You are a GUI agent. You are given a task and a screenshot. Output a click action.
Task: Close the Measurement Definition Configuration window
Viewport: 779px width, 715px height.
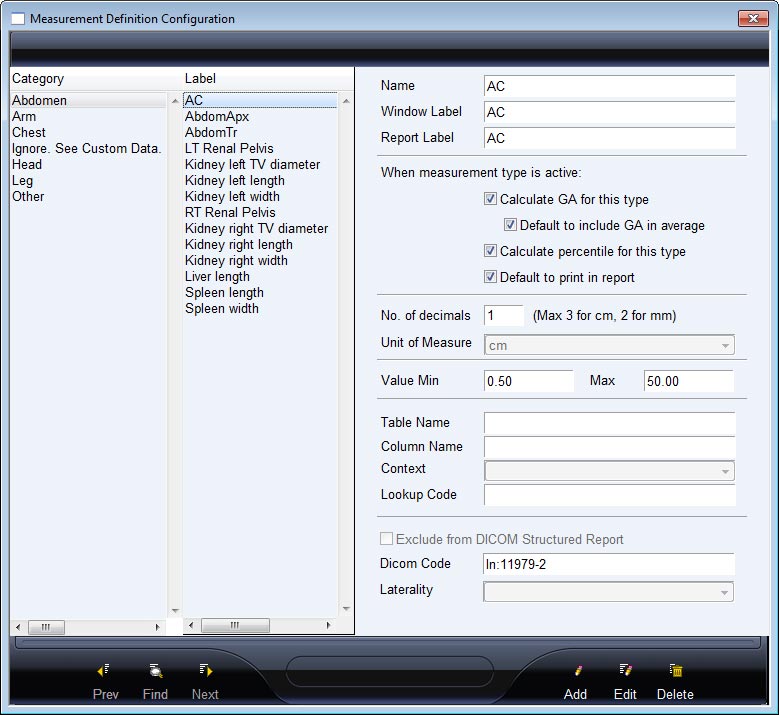(753, 18)
